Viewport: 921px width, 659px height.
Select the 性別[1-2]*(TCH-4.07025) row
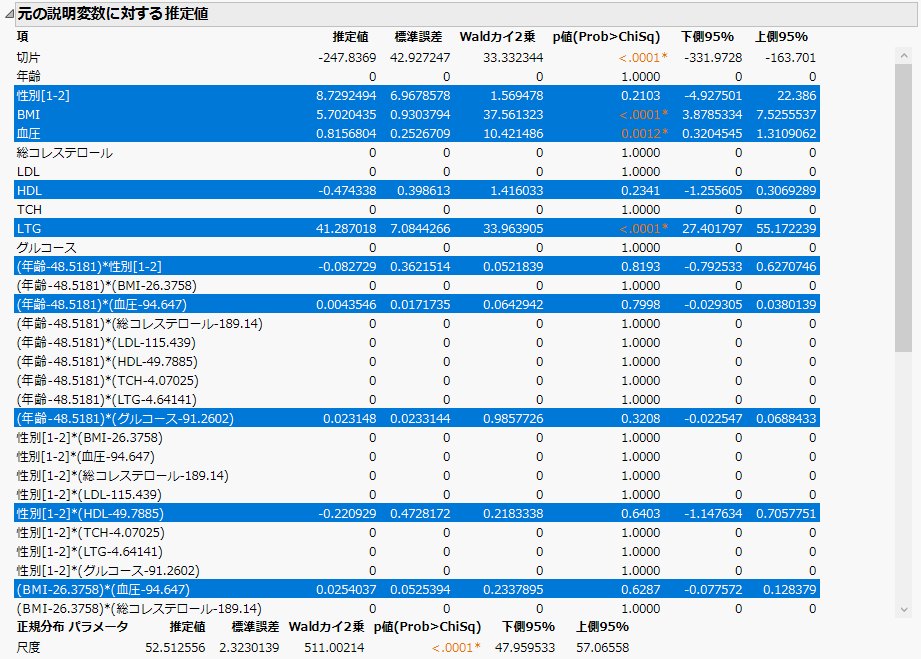[417, 532]
